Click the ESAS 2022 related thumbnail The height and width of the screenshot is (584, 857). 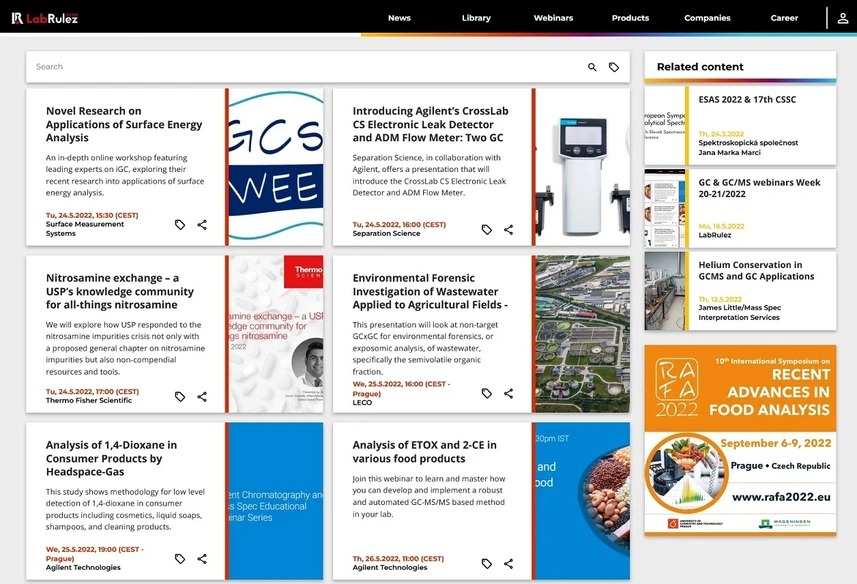click(665, 126)
